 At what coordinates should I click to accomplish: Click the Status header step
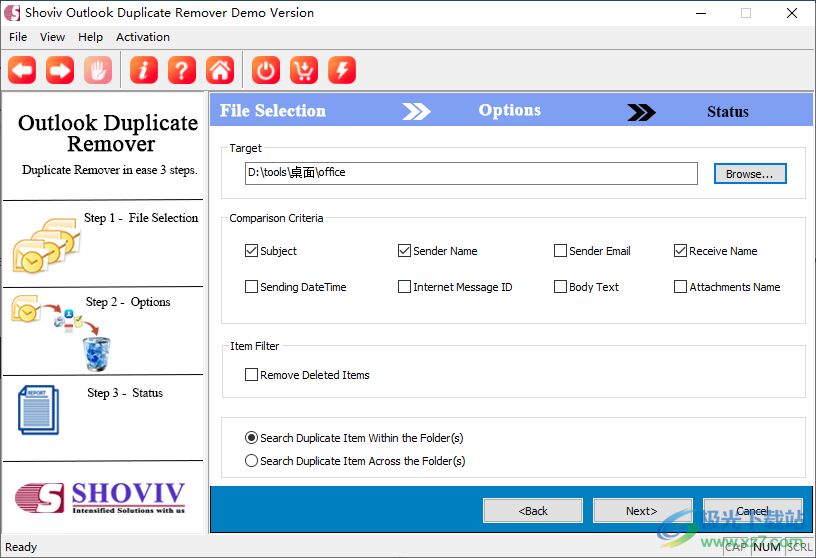pos(728,111)
